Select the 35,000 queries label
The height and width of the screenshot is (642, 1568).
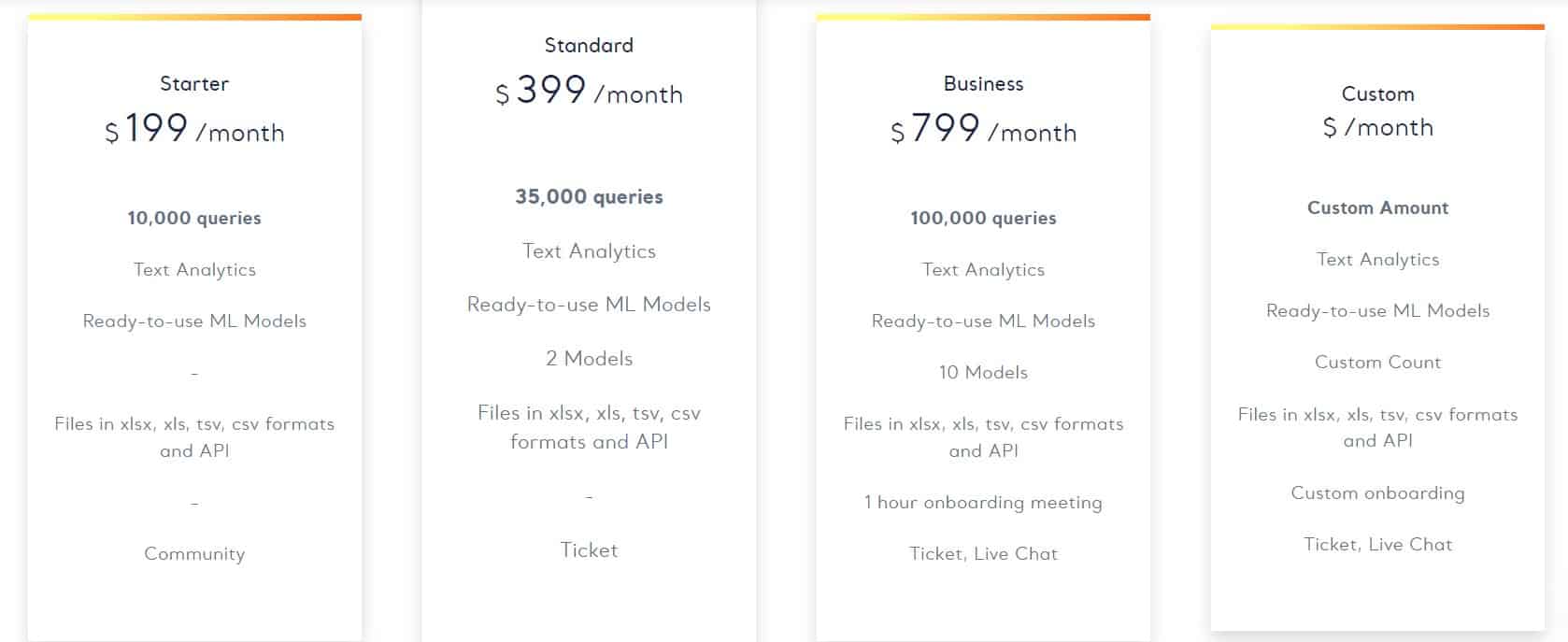589,196
